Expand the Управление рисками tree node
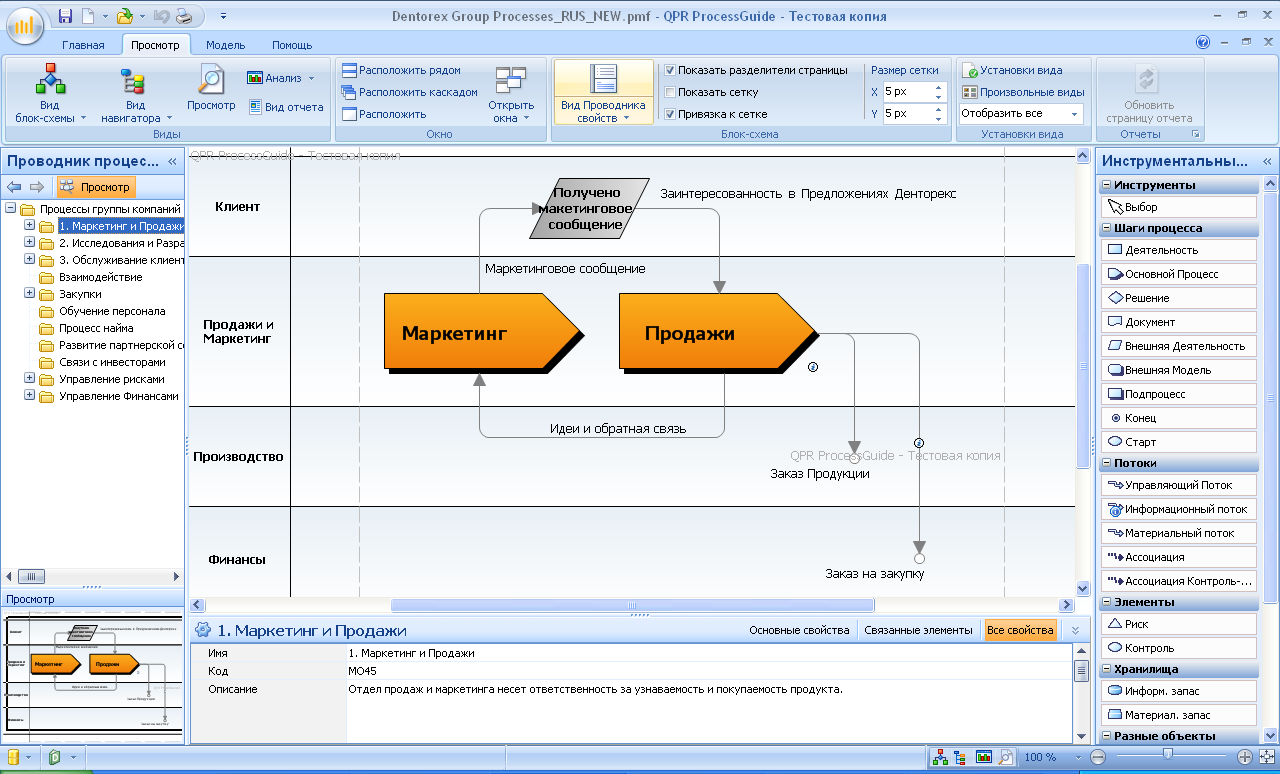The height and width of the screenshot is (774, 1280). coord(29,379)
